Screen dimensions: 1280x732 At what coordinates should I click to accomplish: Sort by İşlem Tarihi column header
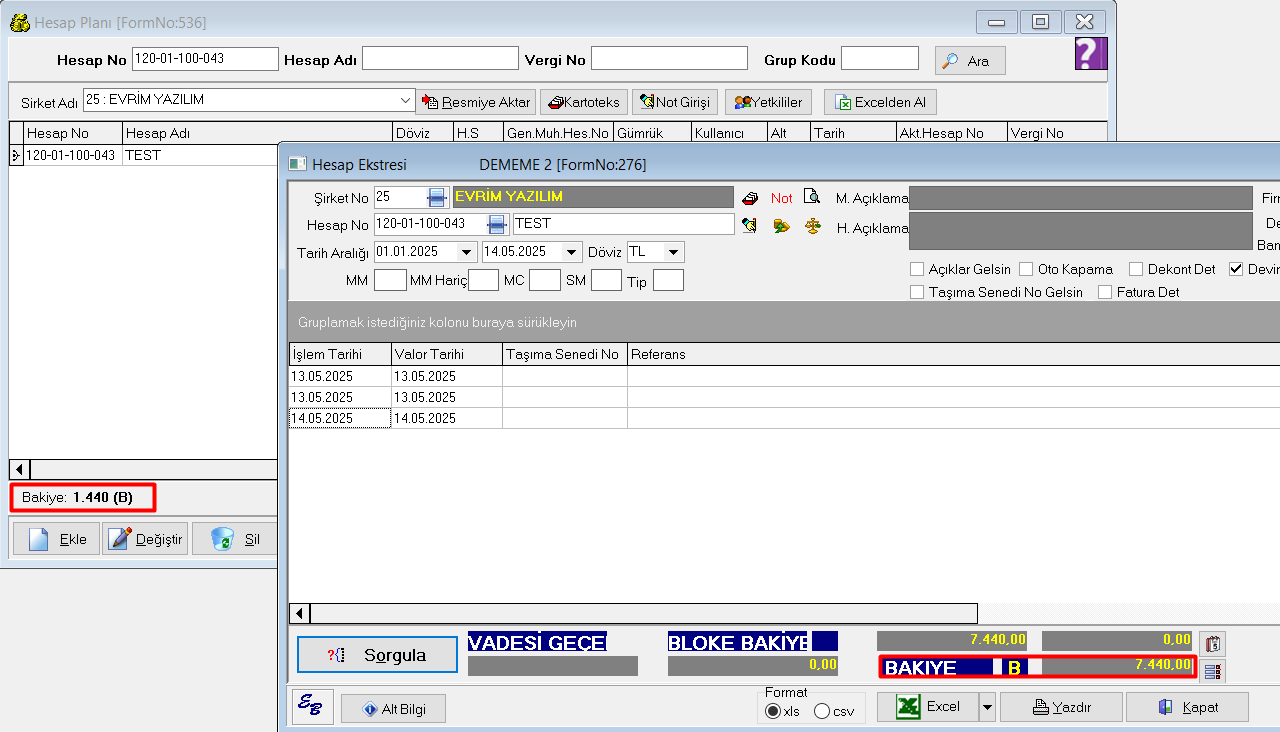pos(339,354)
